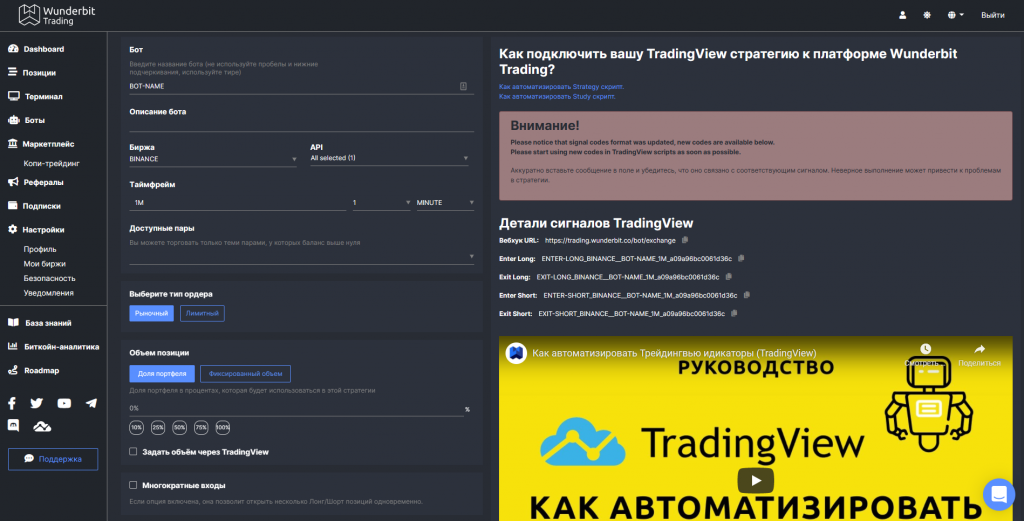Select Профиль under settings
Image resolution: width=1024 pixels, height=521 pixels.
click(40, 249)
